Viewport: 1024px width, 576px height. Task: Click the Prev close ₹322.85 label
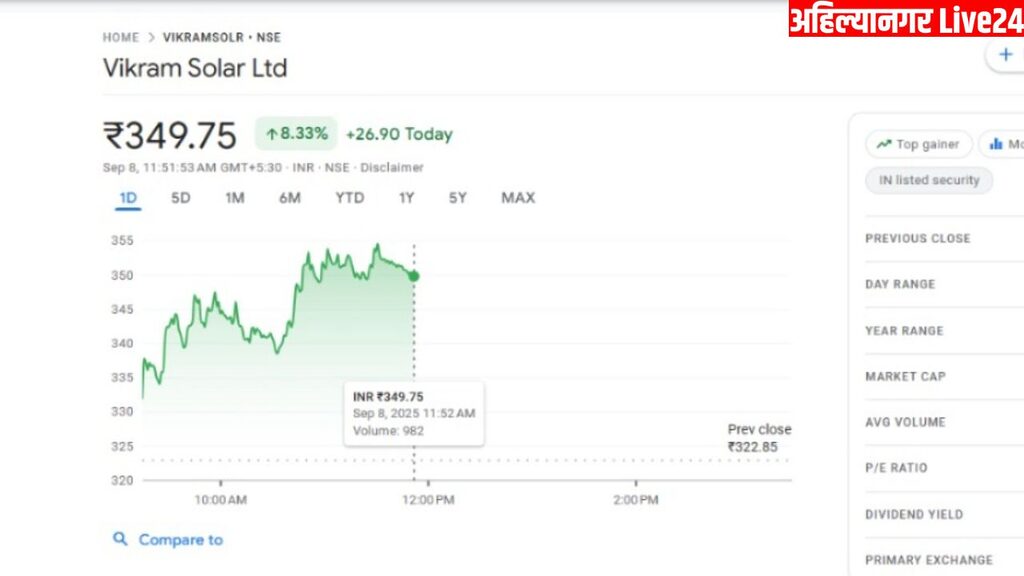coord(759,438)
